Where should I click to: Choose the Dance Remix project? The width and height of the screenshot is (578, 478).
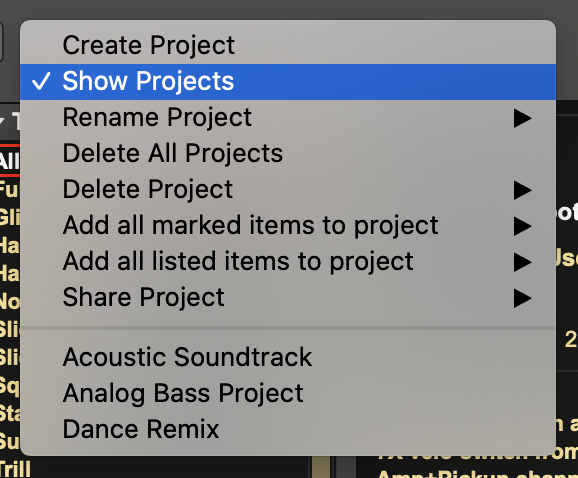(x=288, y=429)
